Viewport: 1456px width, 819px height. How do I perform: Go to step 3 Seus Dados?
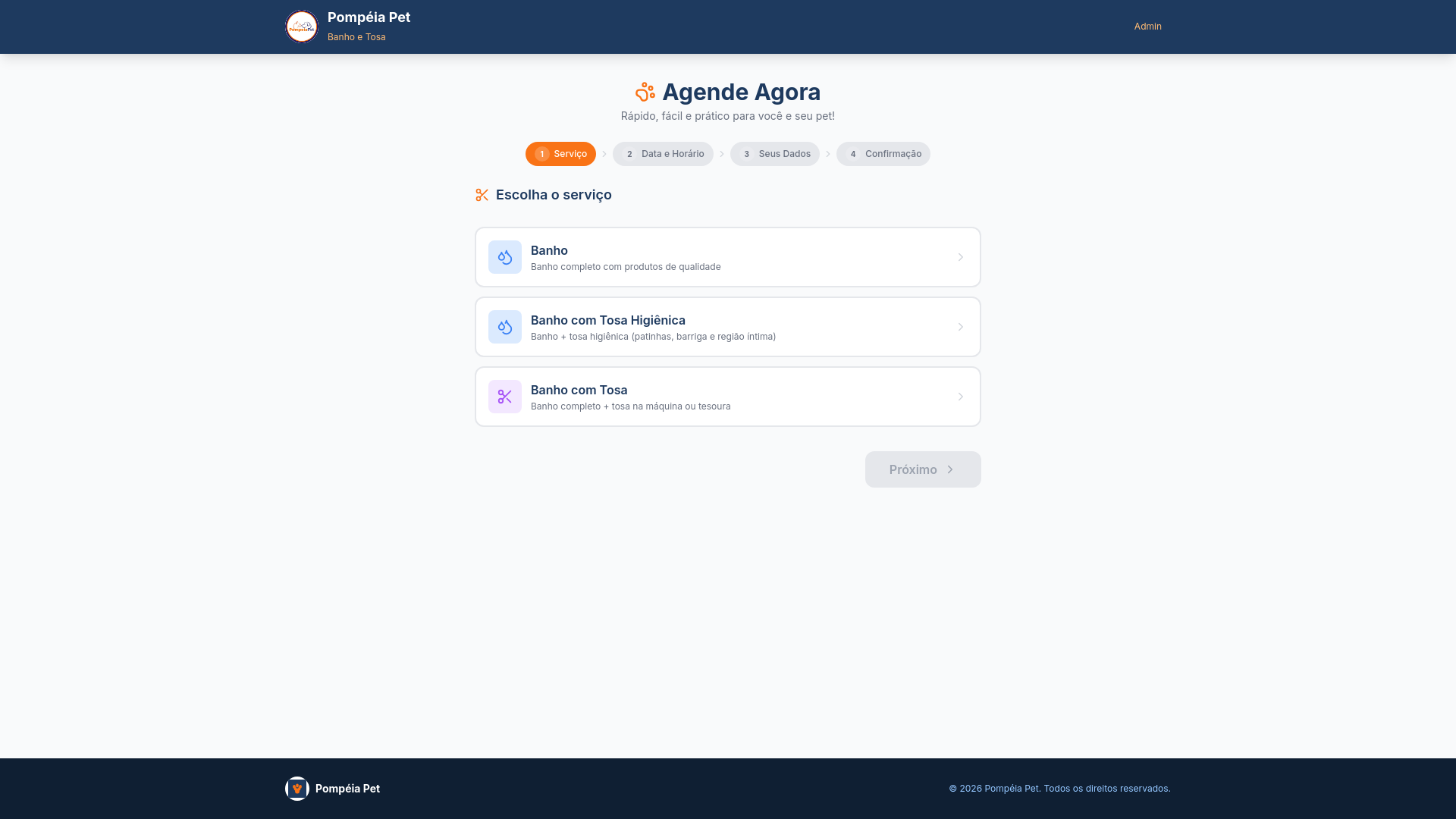(x=774, y=154)
